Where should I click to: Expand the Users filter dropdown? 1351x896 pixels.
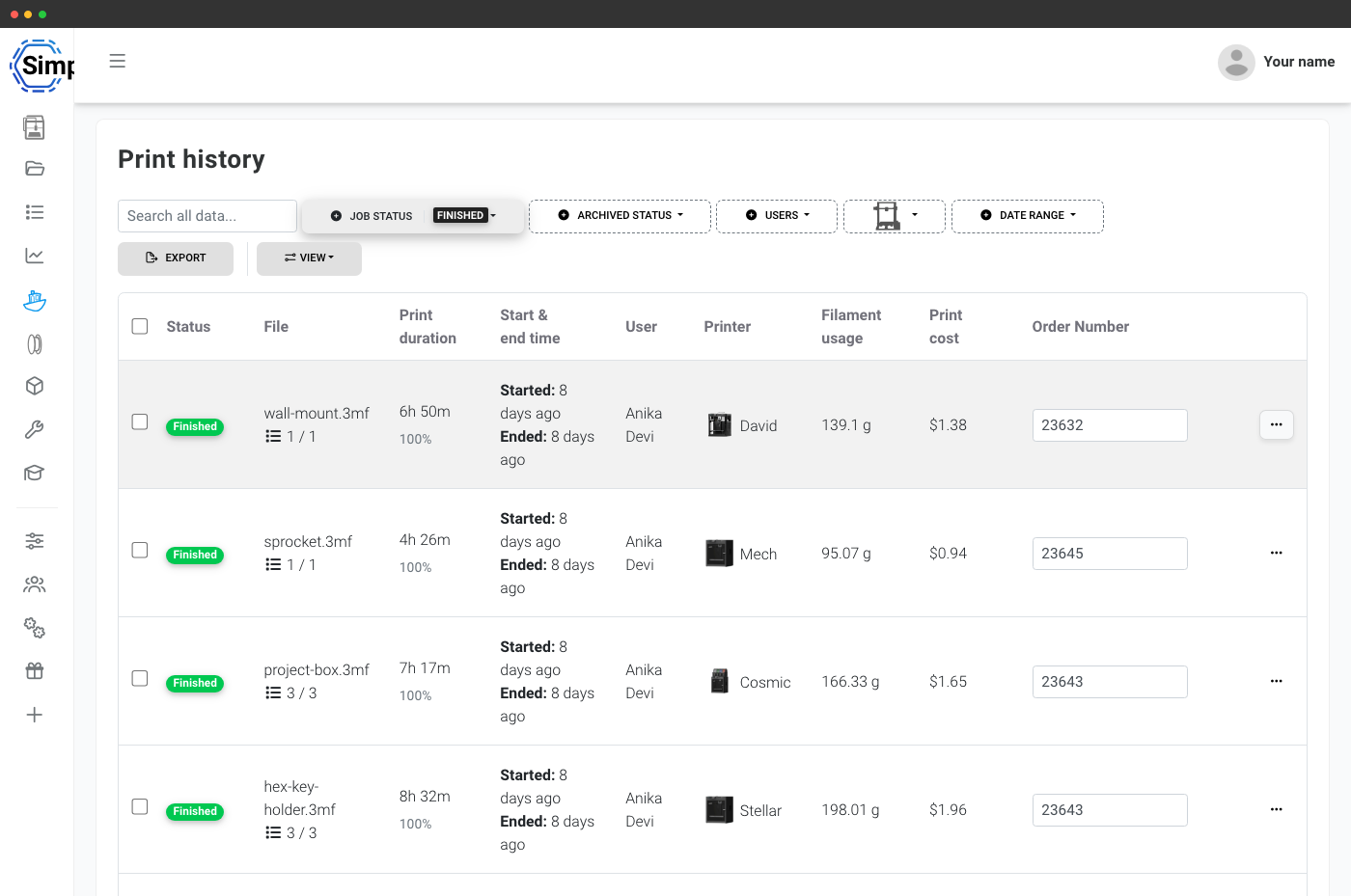(777, 216)
